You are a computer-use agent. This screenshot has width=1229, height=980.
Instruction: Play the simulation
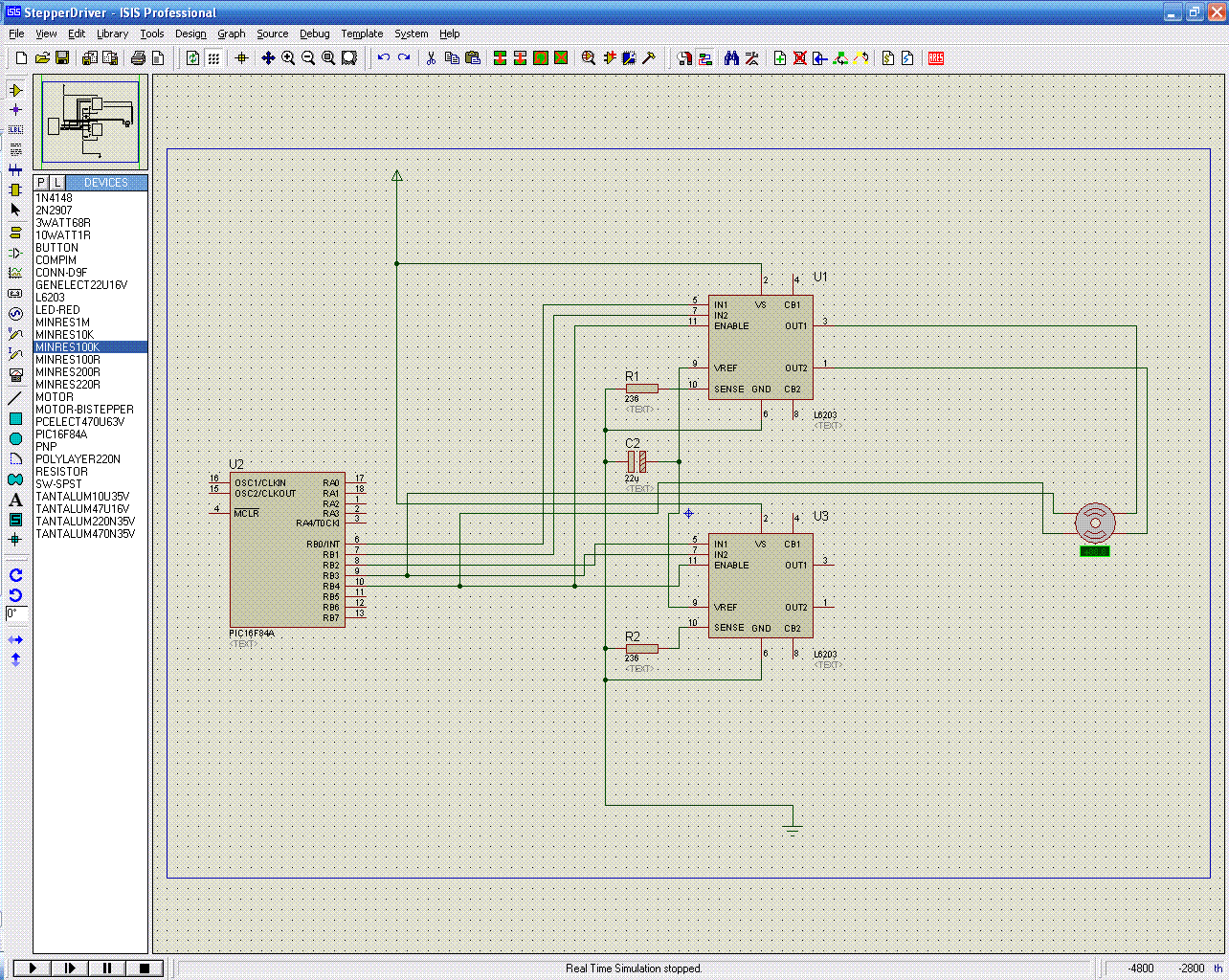point(33,969)
